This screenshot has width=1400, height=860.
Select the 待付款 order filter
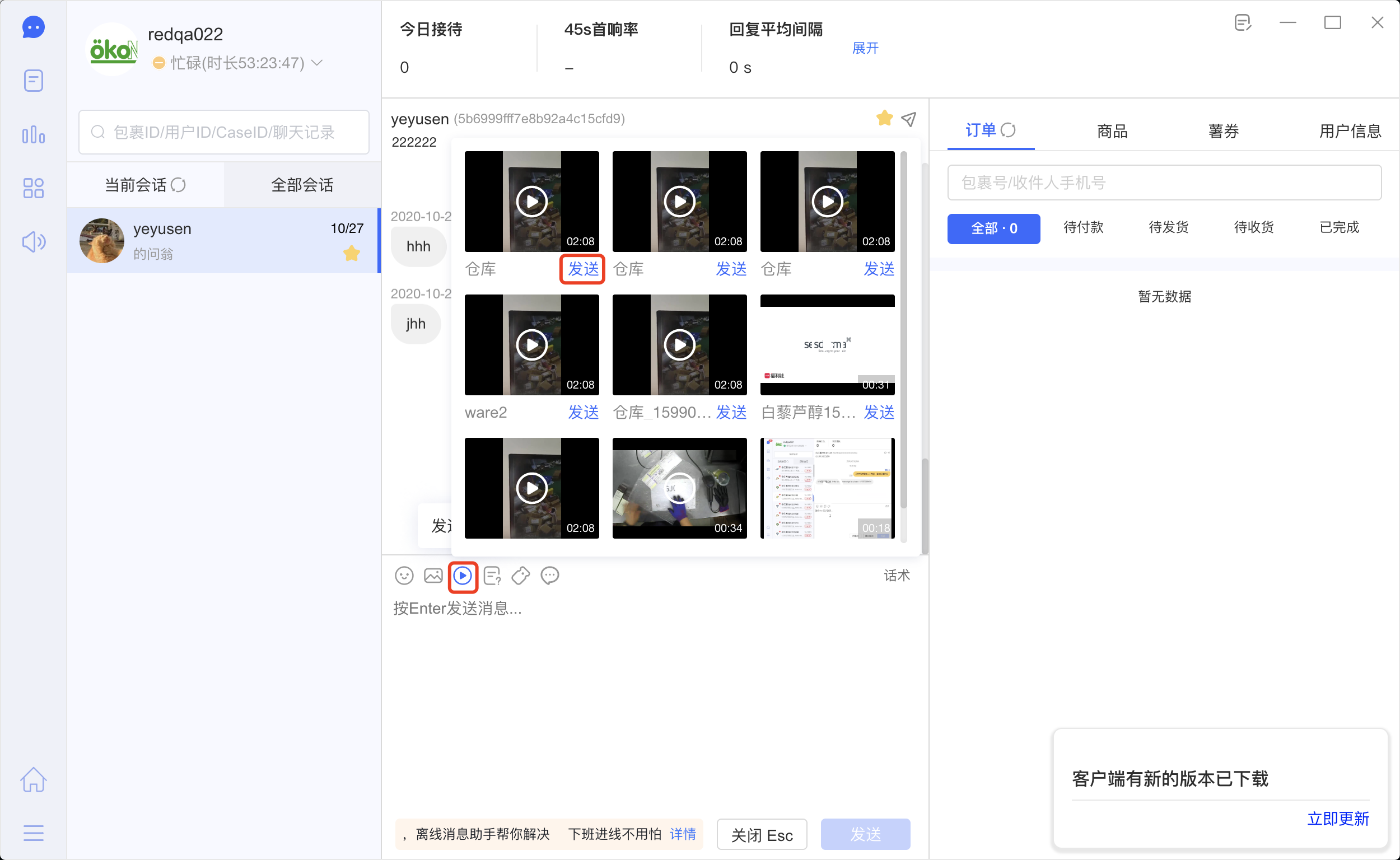click(x=1083, y=227)
